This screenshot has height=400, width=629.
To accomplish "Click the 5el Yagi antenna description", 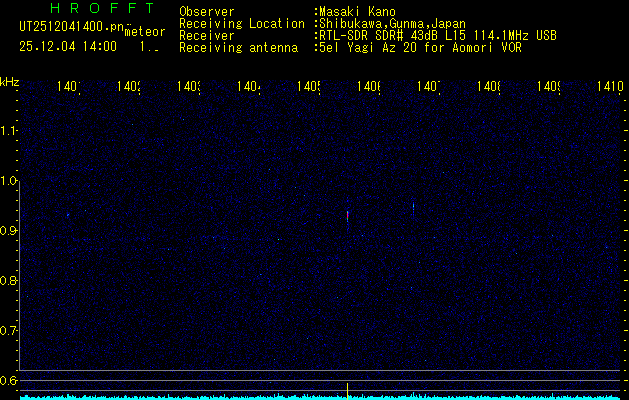I will [x=420, y=48].
